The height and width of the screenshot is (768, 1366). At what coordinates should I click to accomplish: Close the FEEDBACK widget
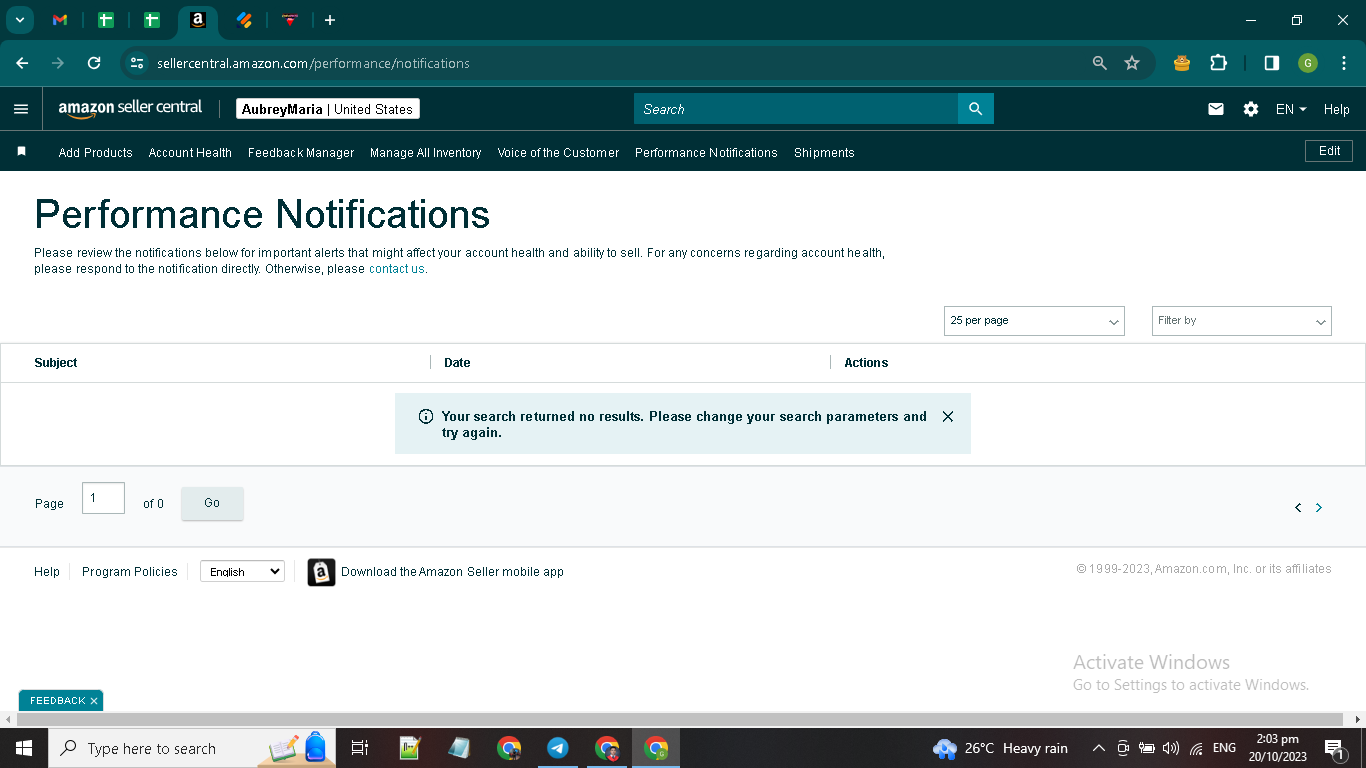click(x=94, y=701)
